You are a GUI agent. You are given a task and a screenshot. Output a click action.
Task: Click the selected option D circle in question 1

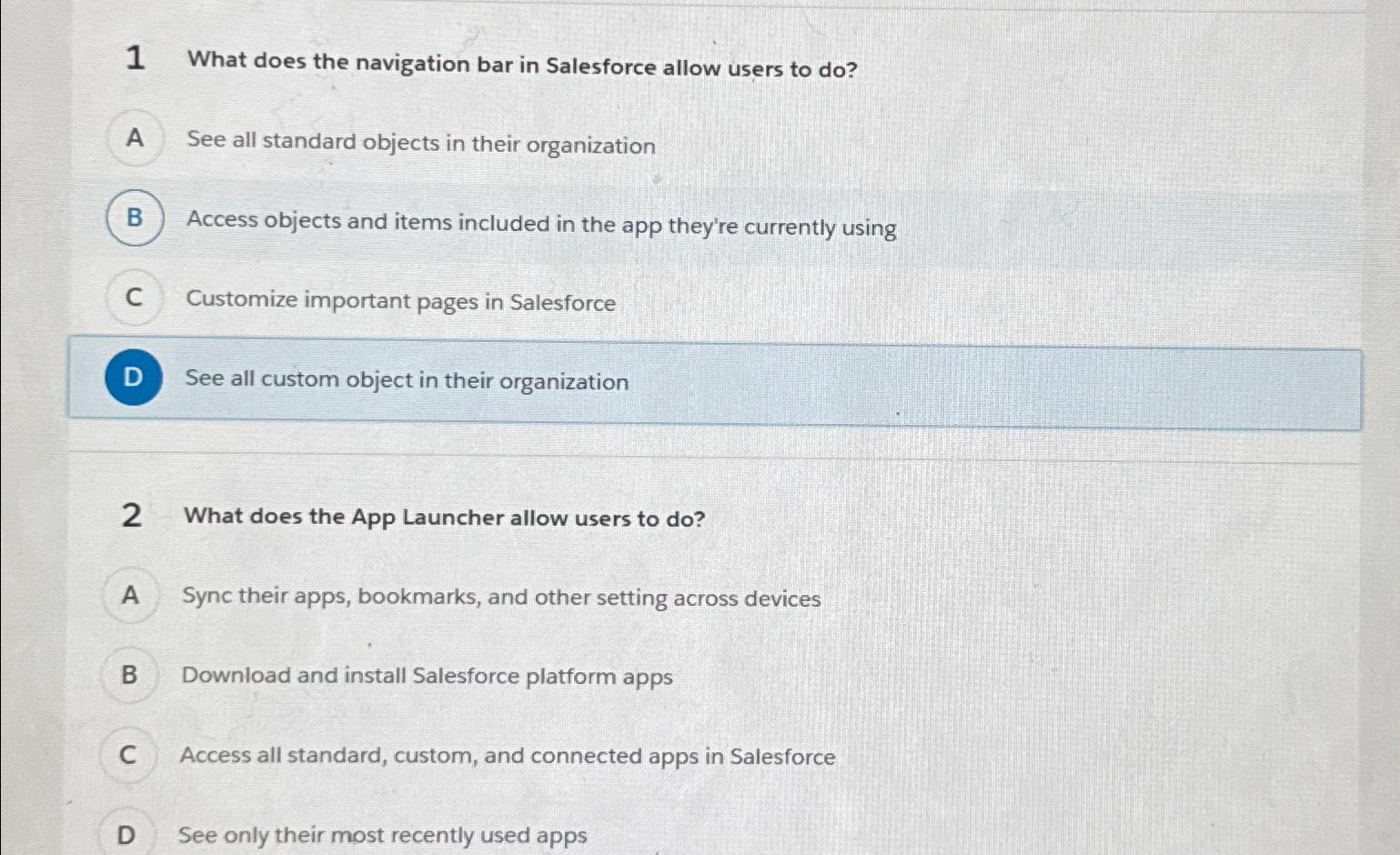click(x=134, y=377)
